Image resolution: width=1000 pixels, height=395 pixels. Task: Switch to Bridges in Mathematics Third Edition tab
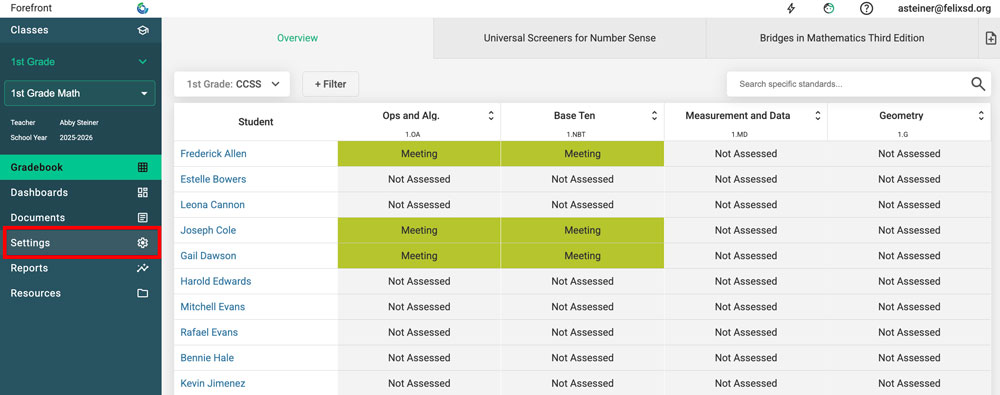[842, 38]
